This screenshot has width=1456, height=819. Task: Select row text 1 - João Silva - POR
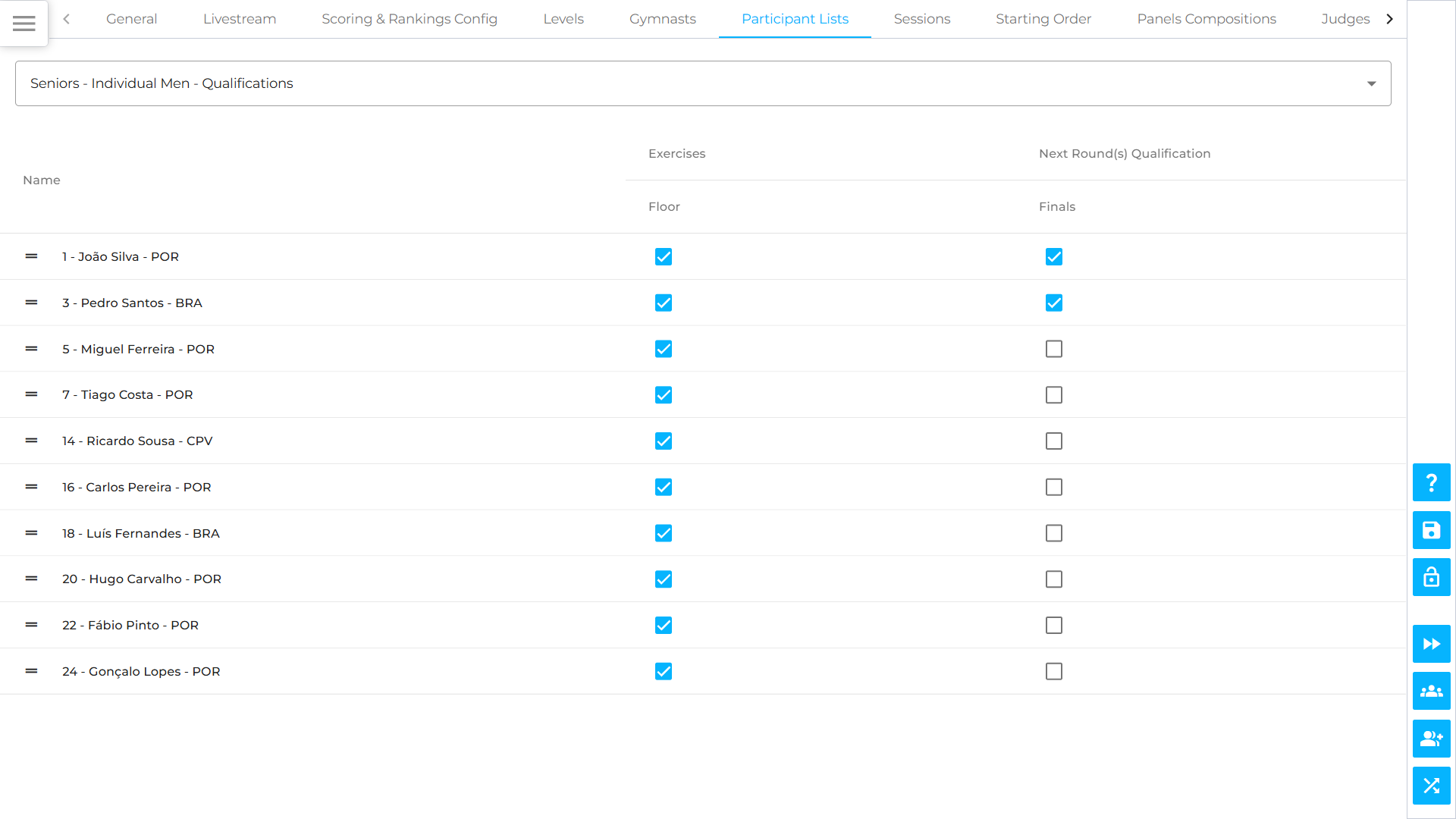coord(121,256)
